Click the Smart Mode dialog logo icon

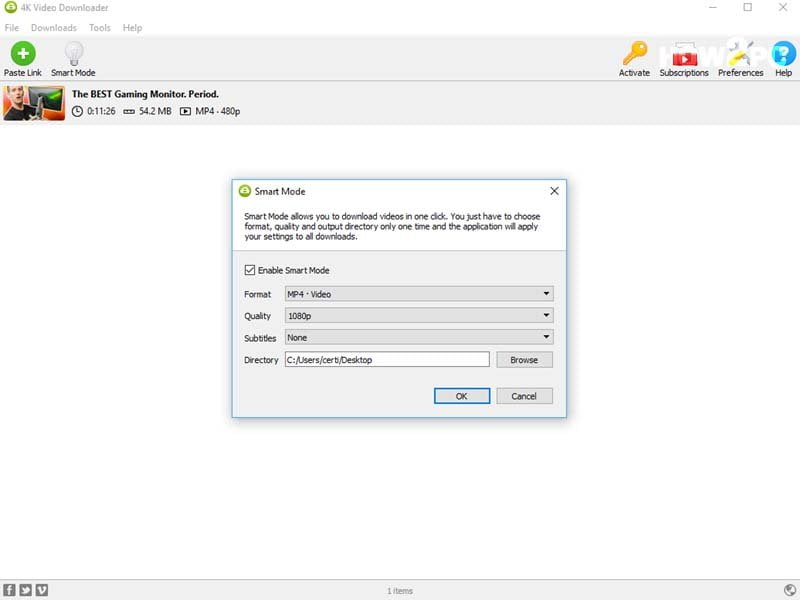coord(245,191)
